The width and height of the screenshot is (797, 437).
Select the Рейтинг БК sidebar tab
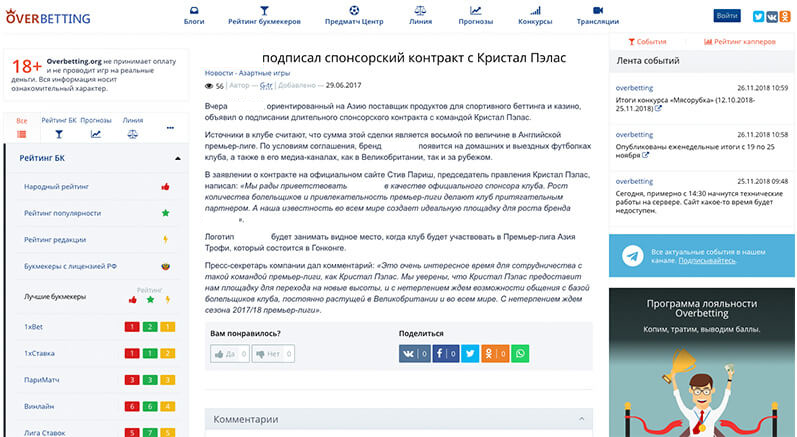pyautogui.click(x=59, y=128)
